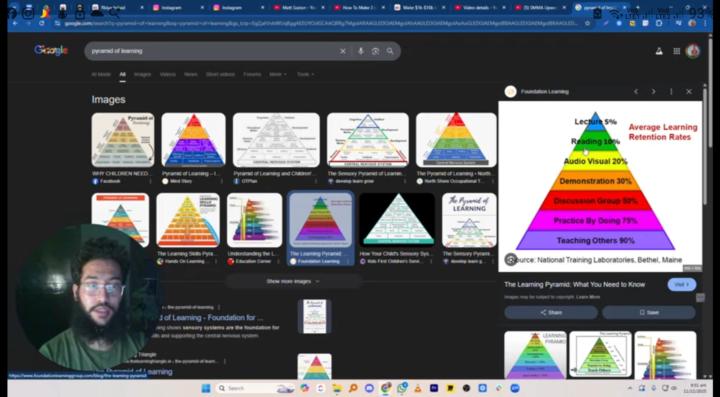Go back in browser history

click(15, 23)
